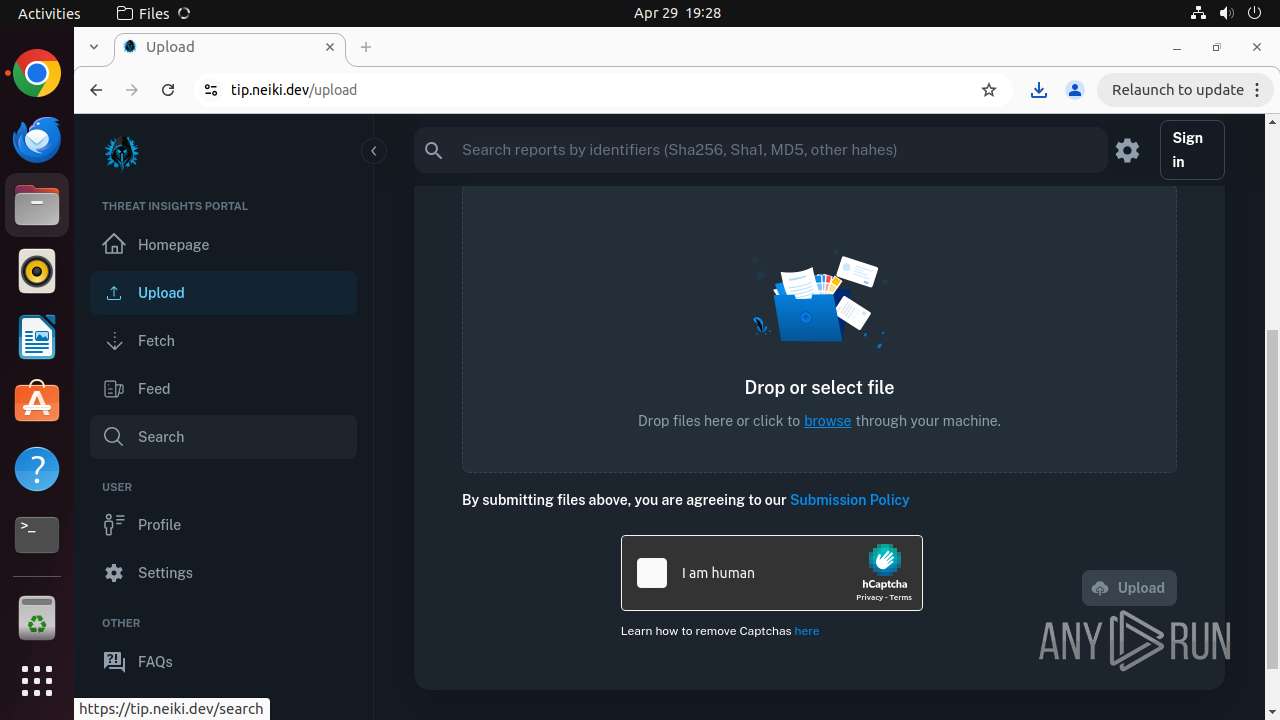Open the tab search dropdown arrow
The image size is (1280, 720).
[x=94, y=47]
